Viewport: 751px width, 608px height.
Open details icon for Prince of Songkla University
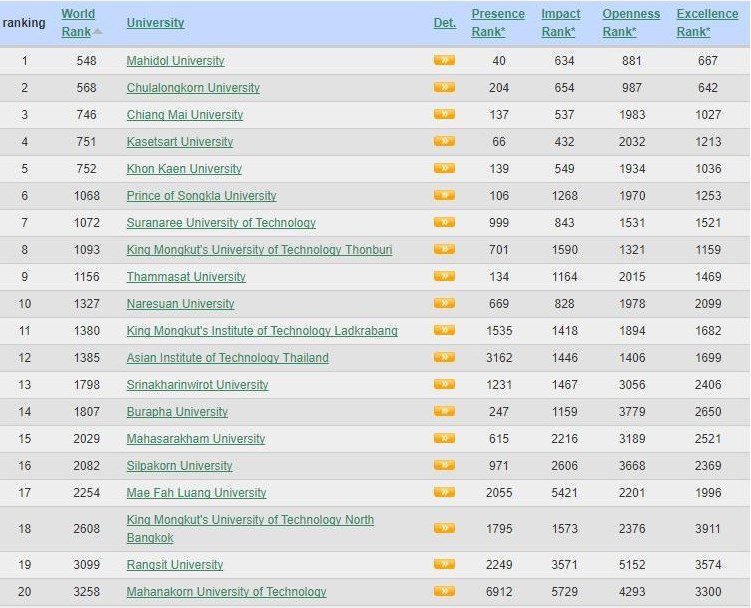pyautogui.click(x=444, y=195)
